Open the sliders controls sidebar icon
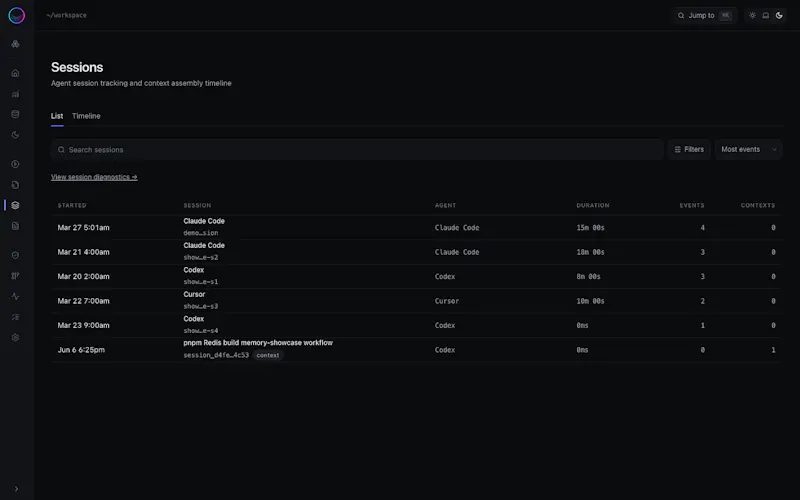This screenshot has height=500, width=800. pyautogui.click(x=15, y=276)
